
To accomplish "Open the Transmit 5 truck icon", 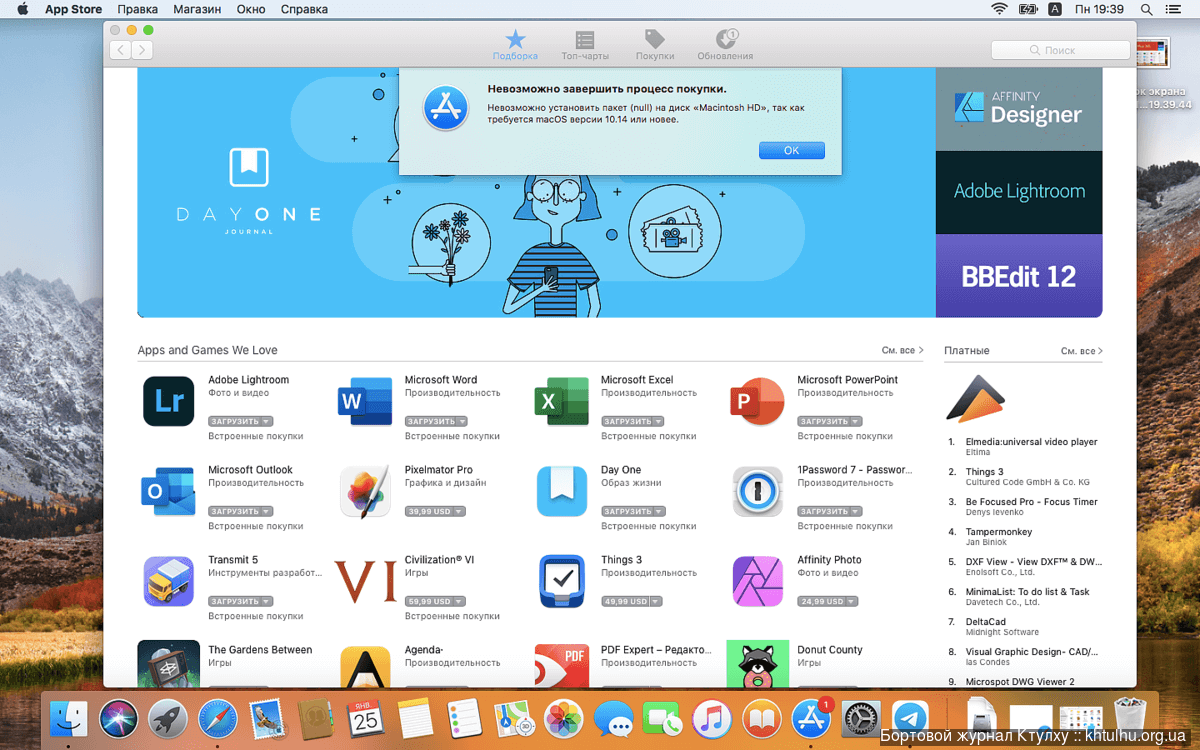I will [x=168, y=582].
